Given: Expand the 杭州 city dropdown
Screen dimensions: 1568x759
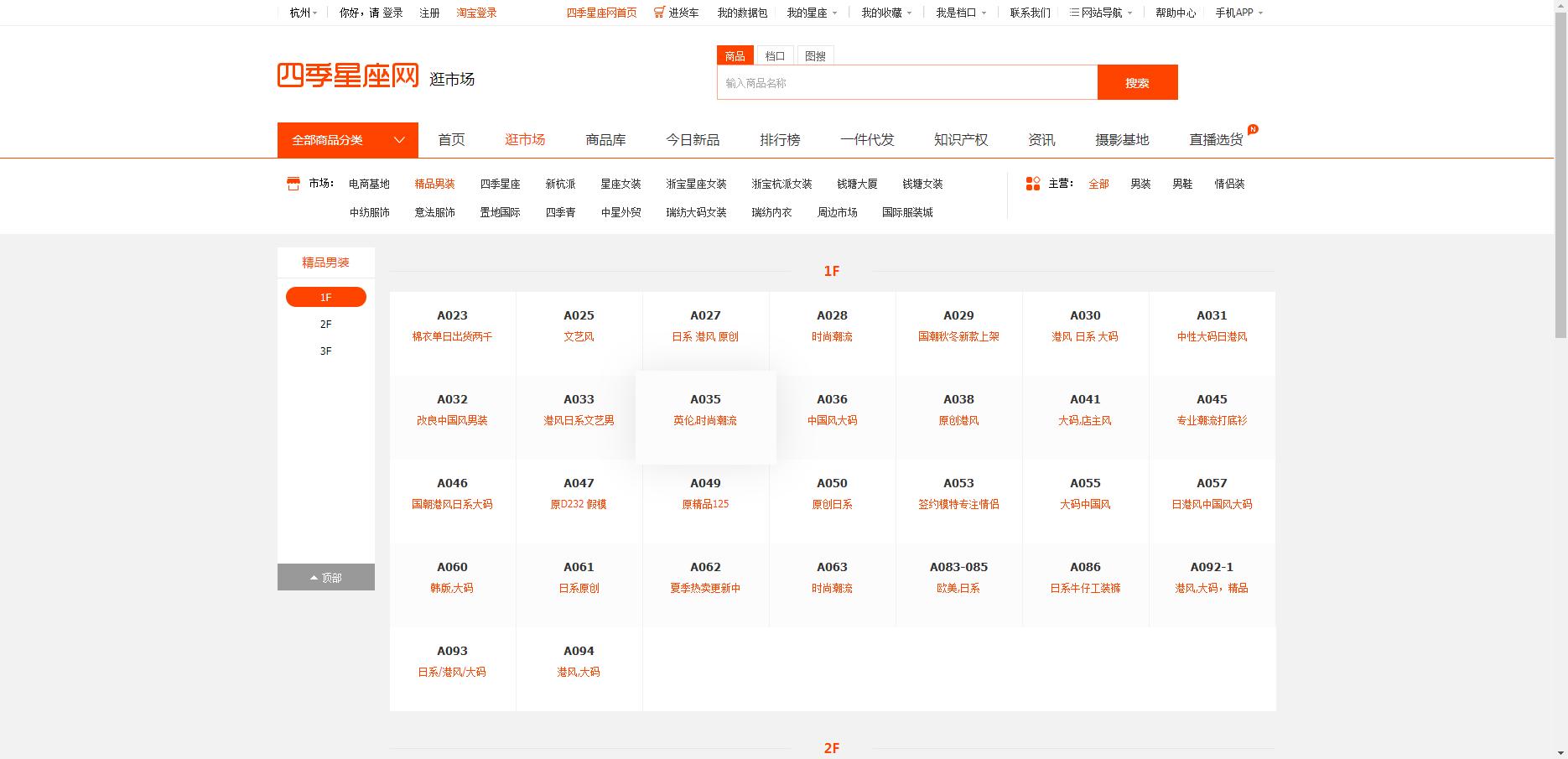Looking at the screenshot, I should point(300,13).
